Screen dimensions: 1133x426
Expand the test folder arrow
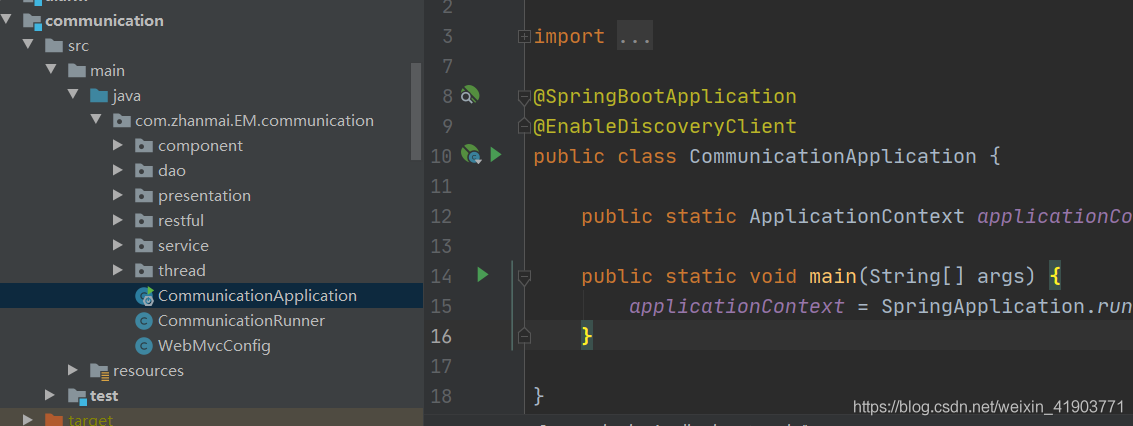point(50,395)
